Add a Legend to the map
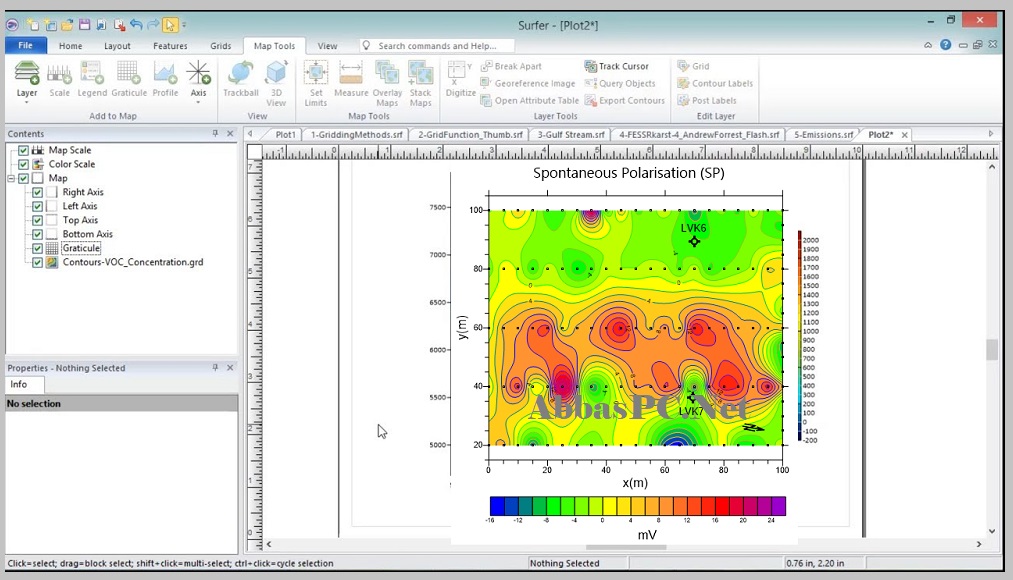Image resolution: width=1013 pixels, height=580 pixels. pos(92,79)
